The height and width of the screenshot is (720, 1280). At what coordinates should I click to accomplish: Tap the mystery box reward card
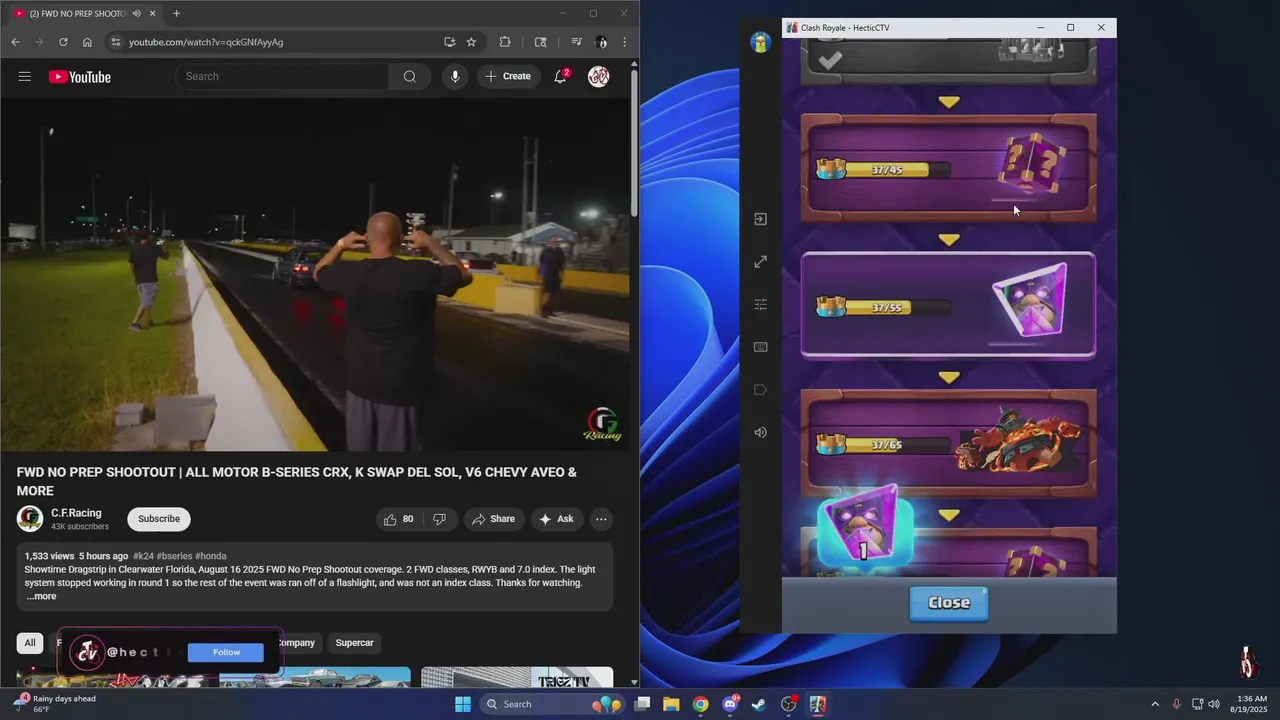pyautogui.click(x=948, y=168)
